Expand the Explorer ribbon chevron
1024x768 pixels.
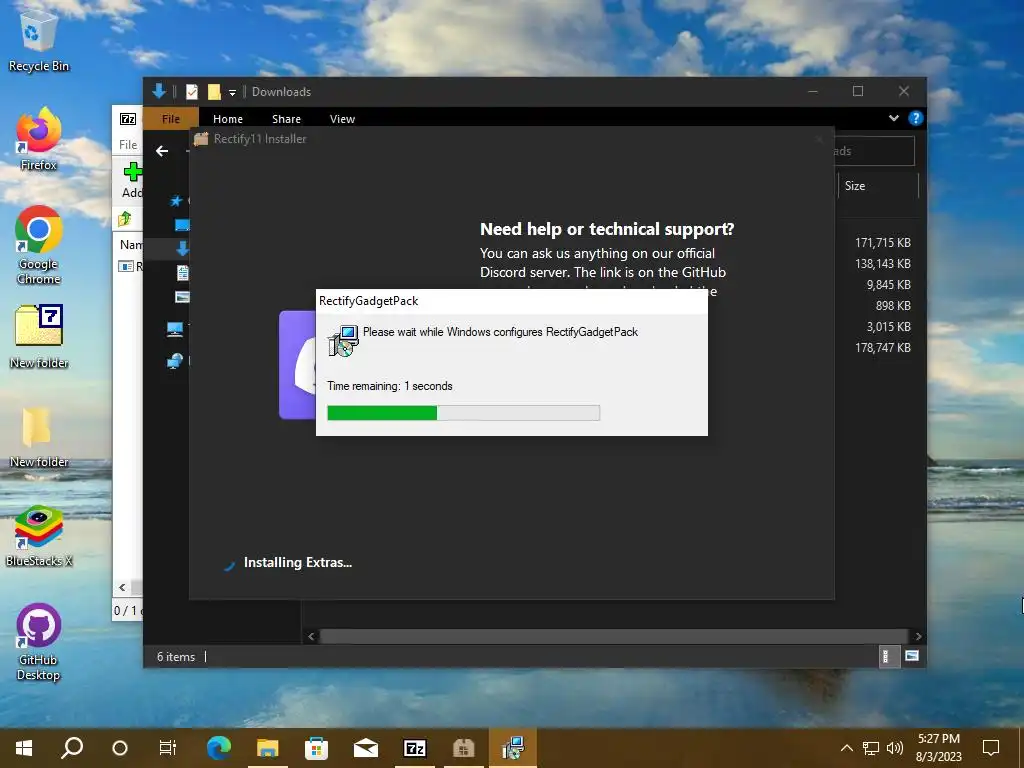[893, 118]
